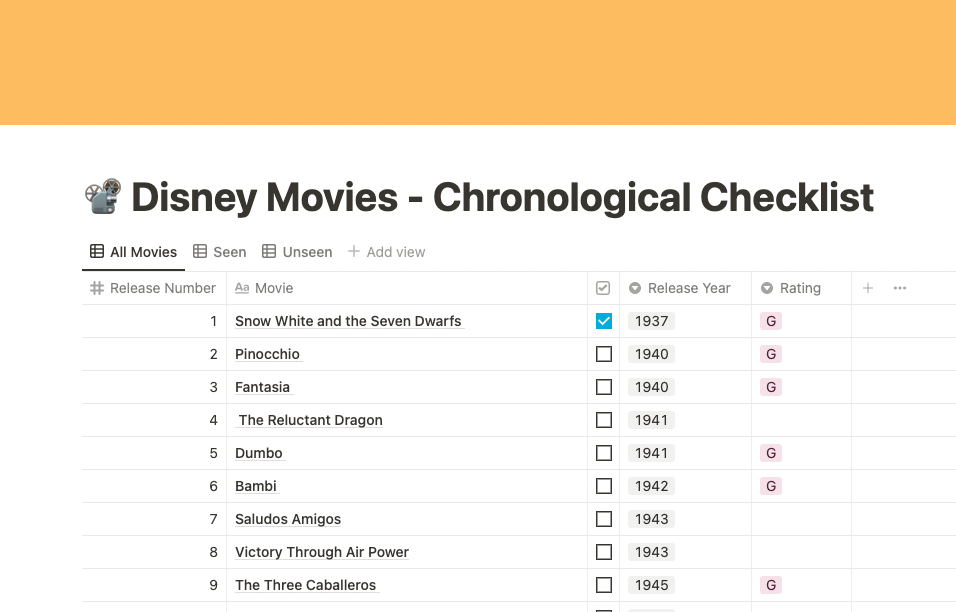Click the movie projector page icon

(x=104, y=197)
